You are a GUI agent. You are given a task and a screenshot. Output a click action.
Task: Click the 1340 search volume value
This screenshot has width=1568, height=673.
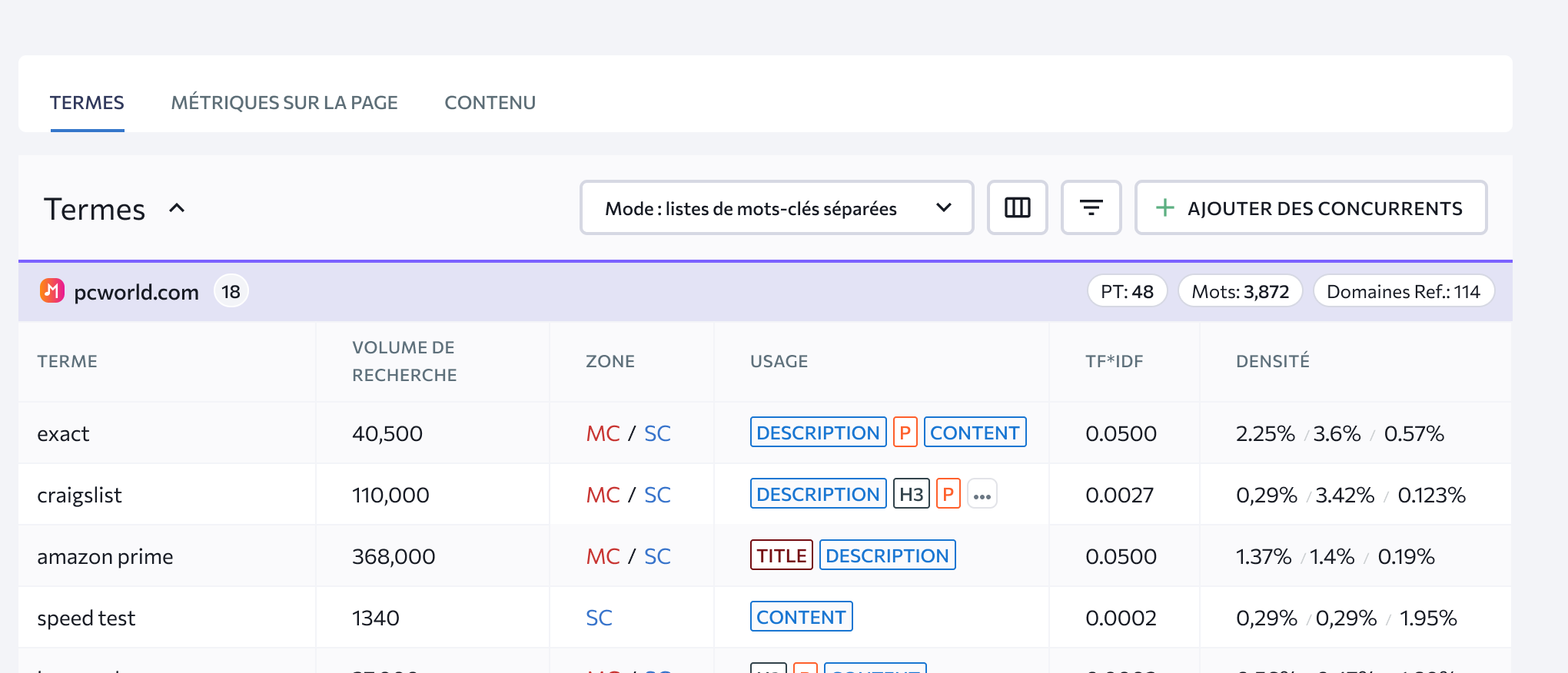(x=376, y=618)
